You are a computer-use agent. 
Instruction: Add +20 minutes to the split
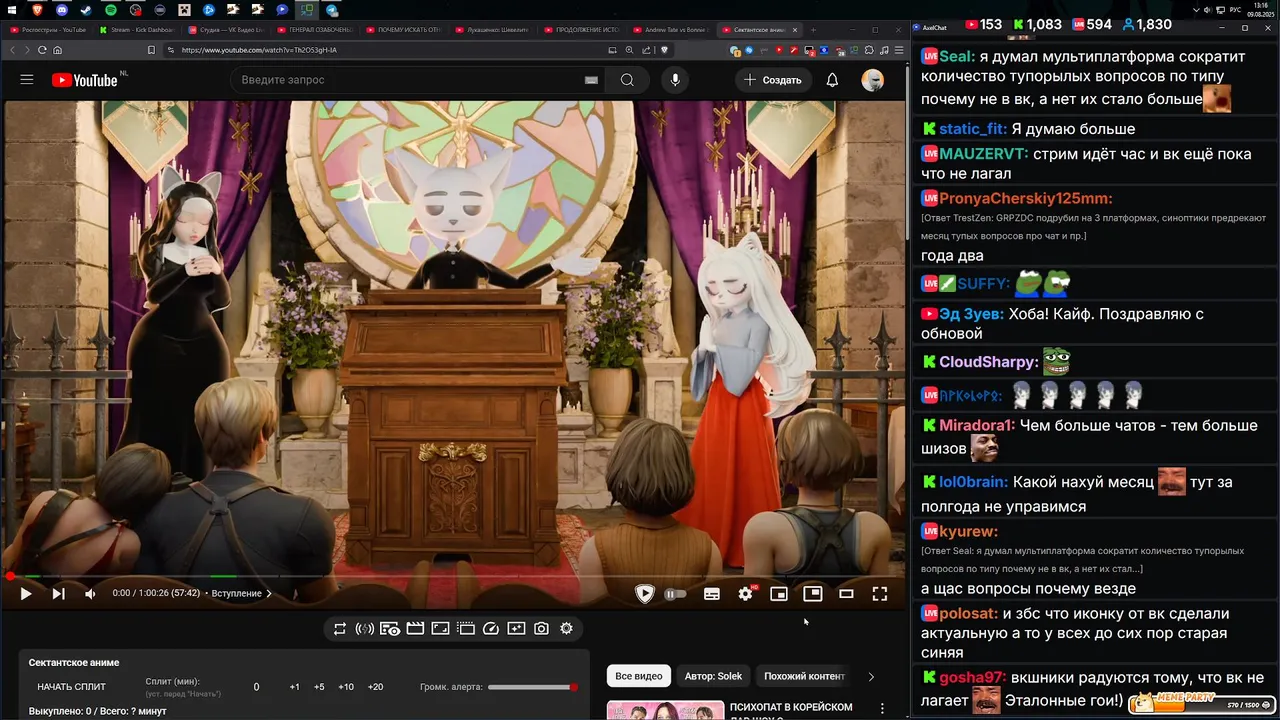(x=375, y=687)
